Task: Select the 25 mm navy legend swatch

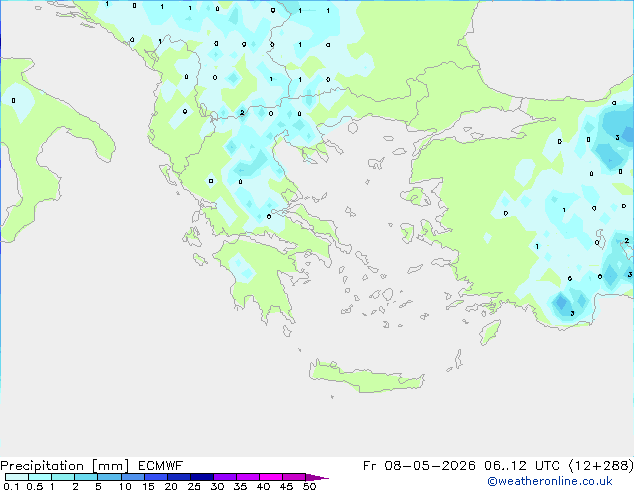Action: click(x=201, y=477)
